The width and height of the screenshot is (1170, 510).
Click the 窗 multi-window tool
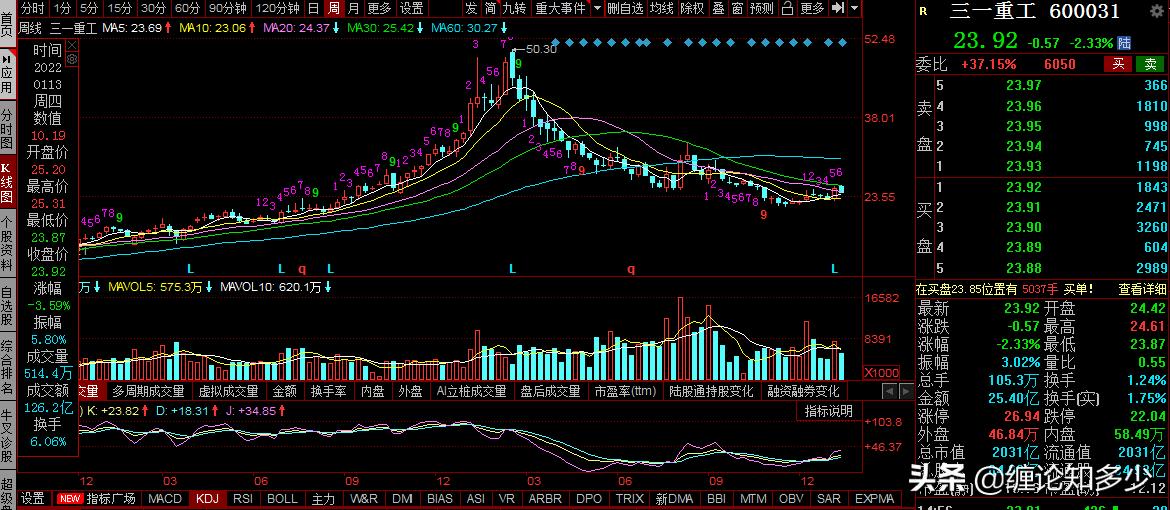pos(737,8)
